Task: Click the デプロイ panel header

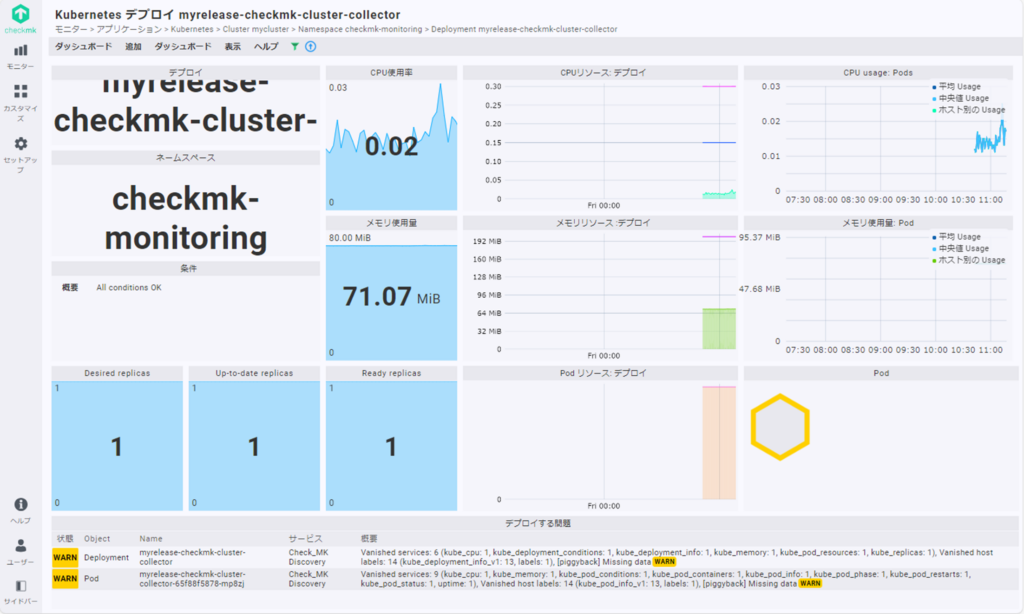Action: click(x=185, y=73)
